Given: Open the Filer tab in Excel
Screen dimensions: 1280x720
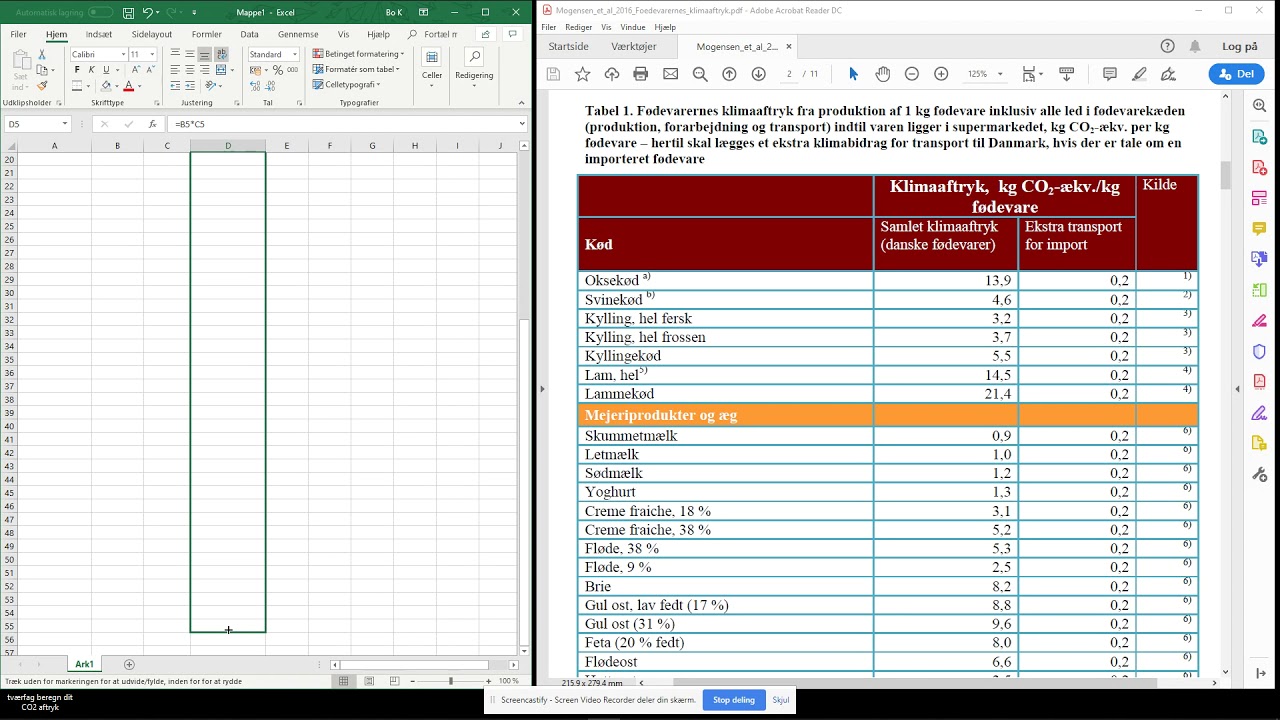Looking at the screenshot, I should (18, 34).
